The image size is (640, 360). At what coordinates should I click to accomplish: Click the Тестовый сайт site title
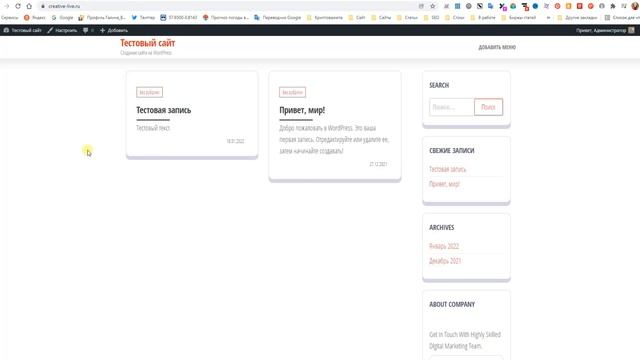[x=147, y=43]
